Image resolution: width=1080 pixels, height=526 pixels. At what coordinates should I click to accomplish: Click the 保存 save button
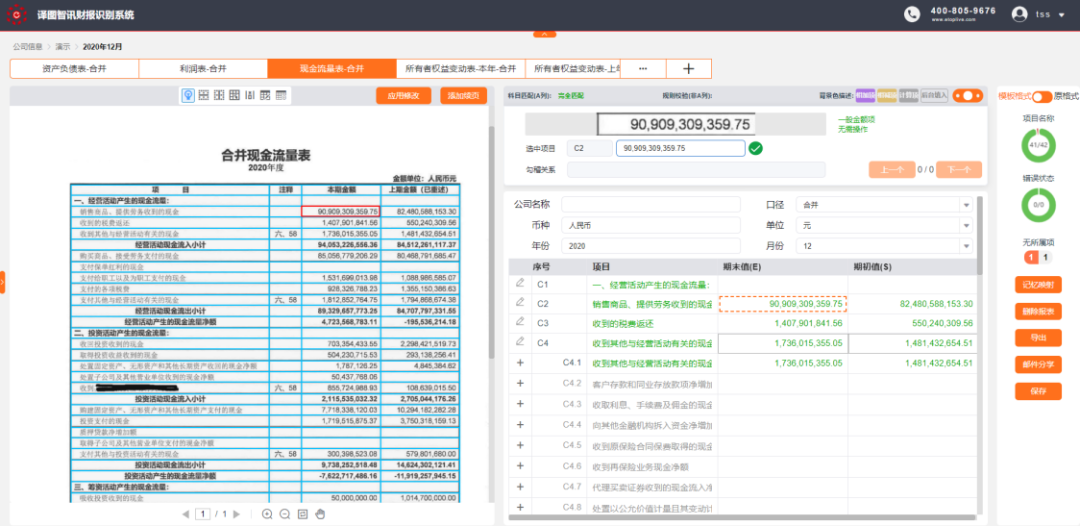click(x=1038, y=391)
